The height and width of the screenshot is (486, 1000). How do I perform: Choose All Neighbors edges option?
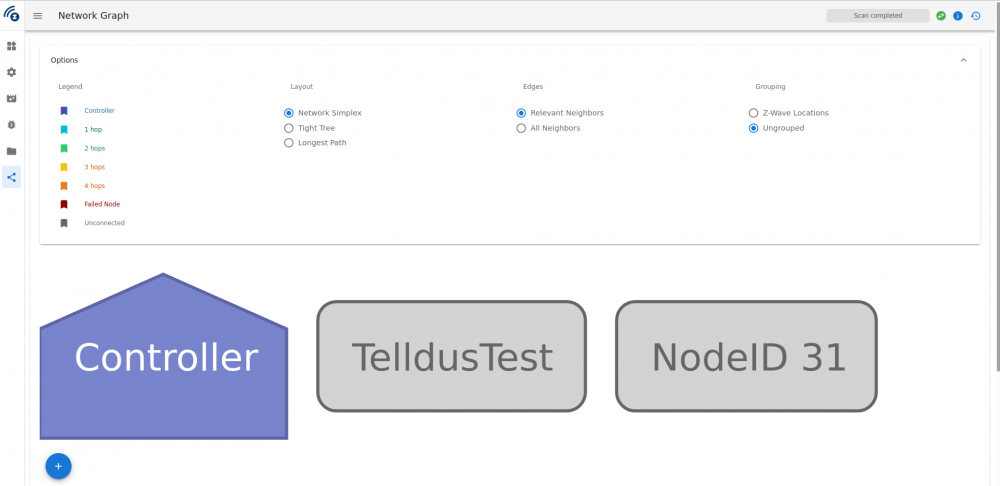(521, 128)
